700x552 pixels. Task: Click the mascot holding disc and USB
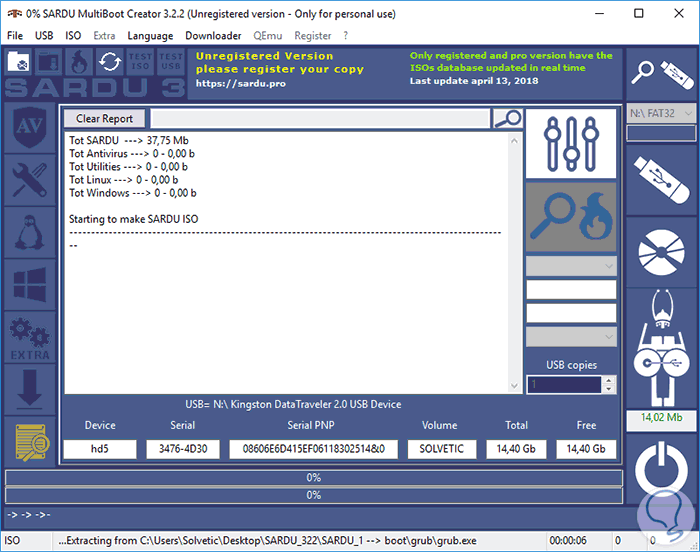[x=662, y=347]
